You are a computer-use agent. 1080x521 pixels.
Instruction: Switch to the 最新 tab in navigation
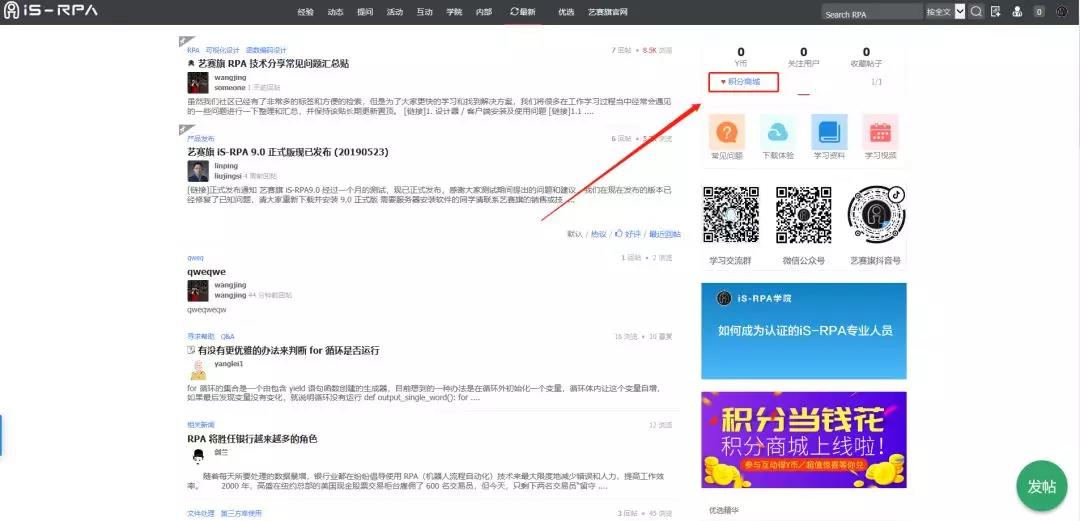523,12
